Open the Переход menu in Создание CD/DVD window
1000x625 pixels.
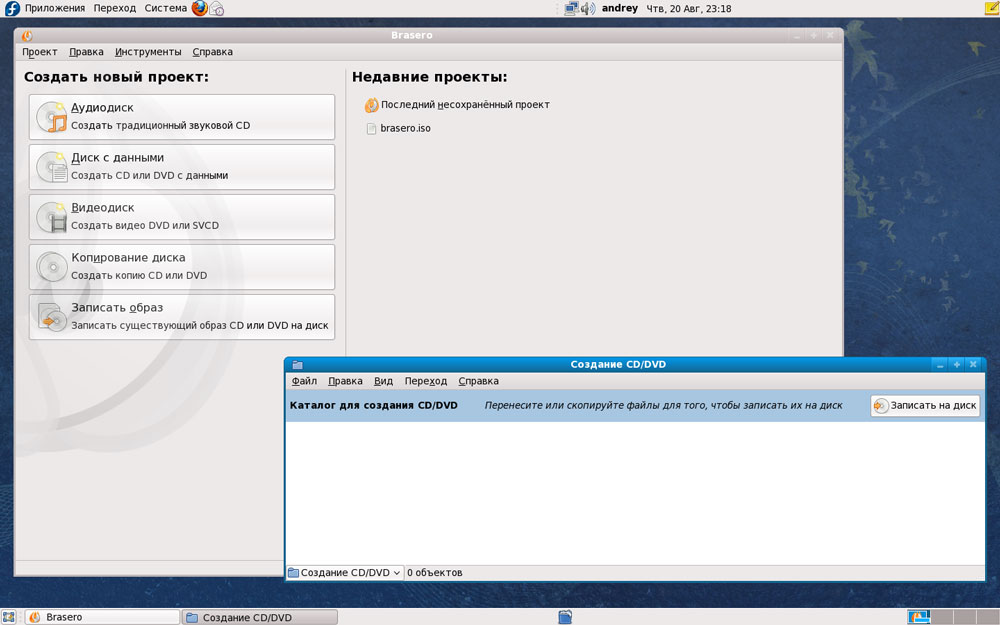425,381
